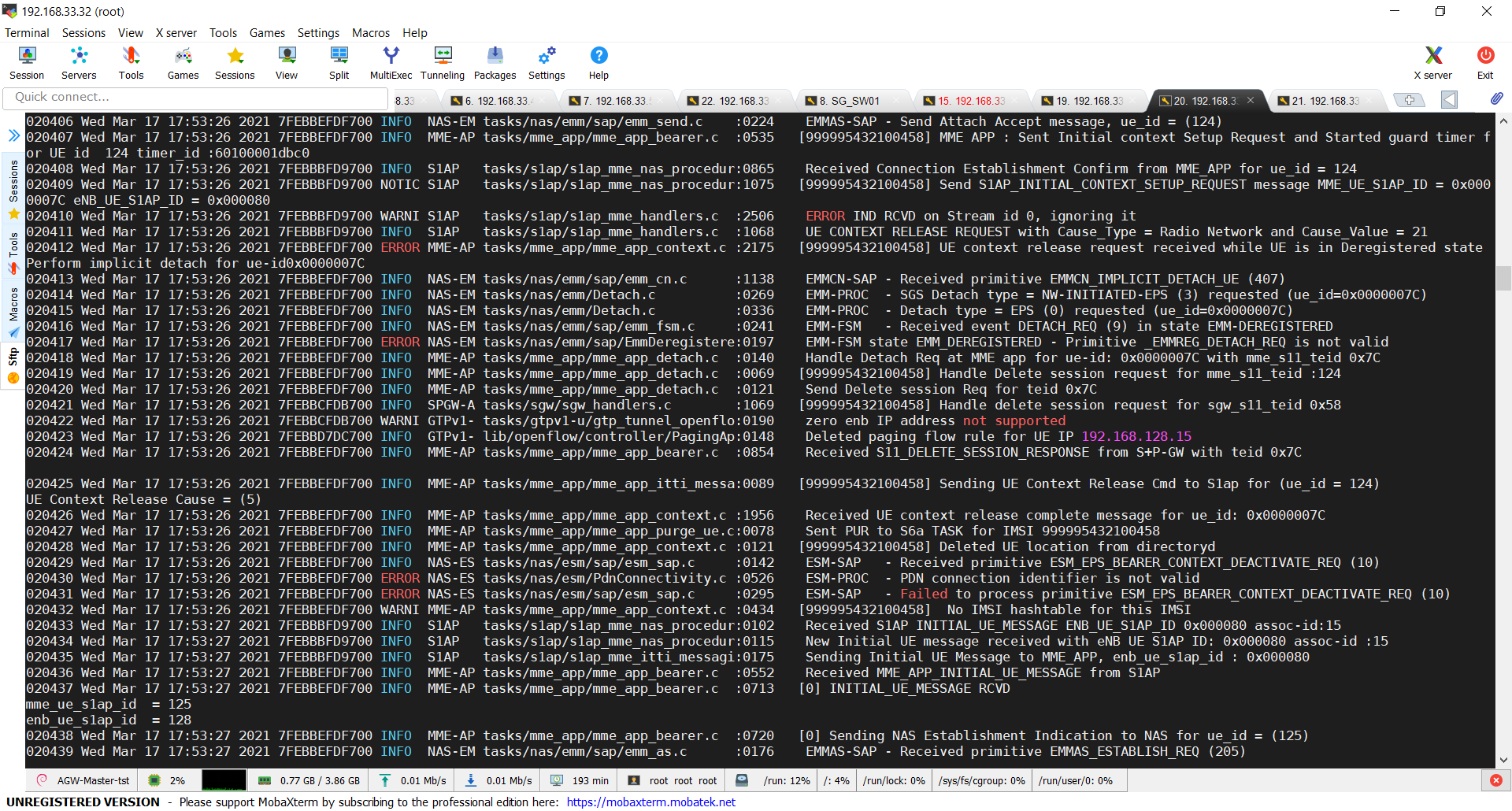
Task: Close the active tab 20
Action: (x=1250, y=100)
